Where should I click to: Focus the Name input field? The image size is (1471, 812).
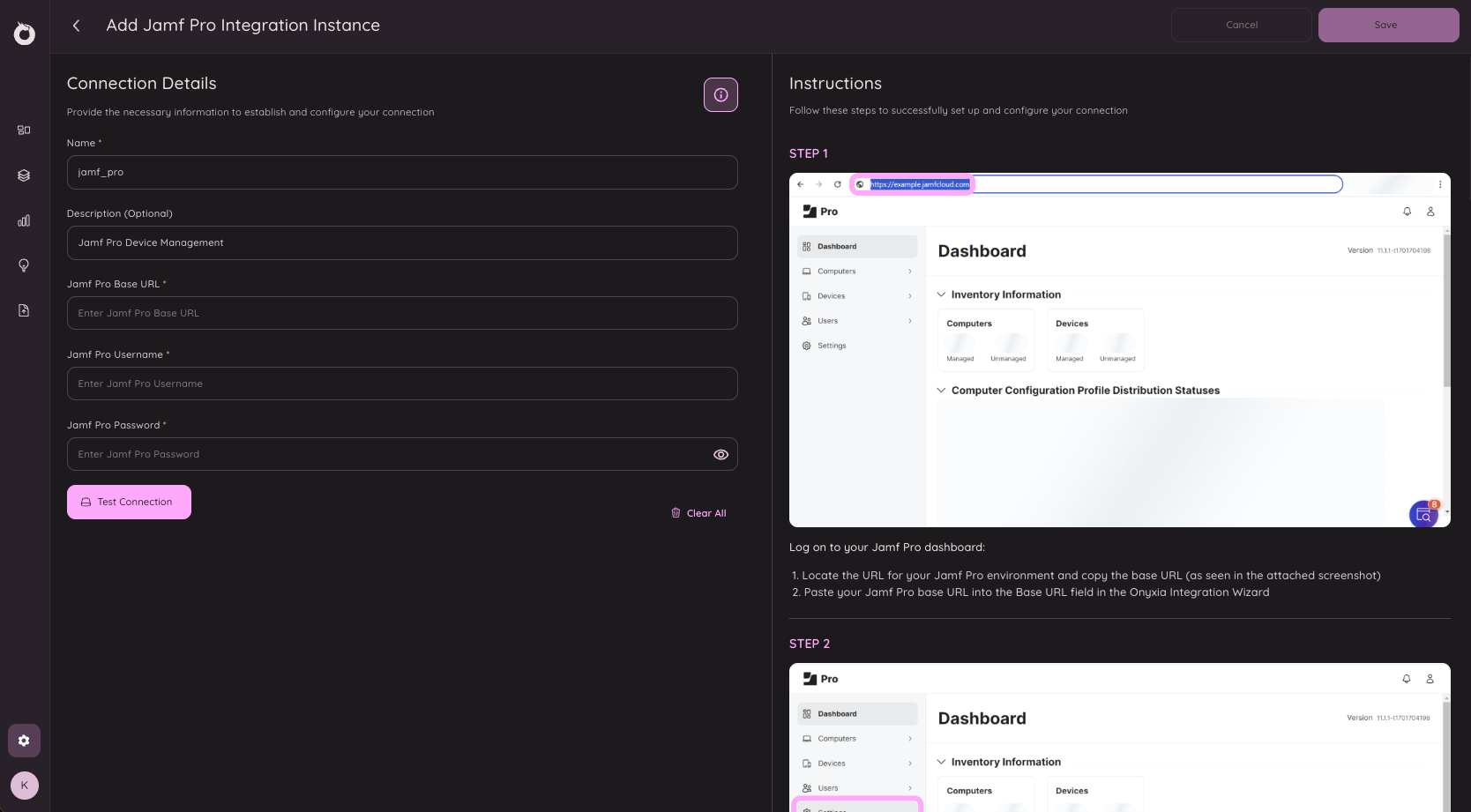[x=402, y=172]
